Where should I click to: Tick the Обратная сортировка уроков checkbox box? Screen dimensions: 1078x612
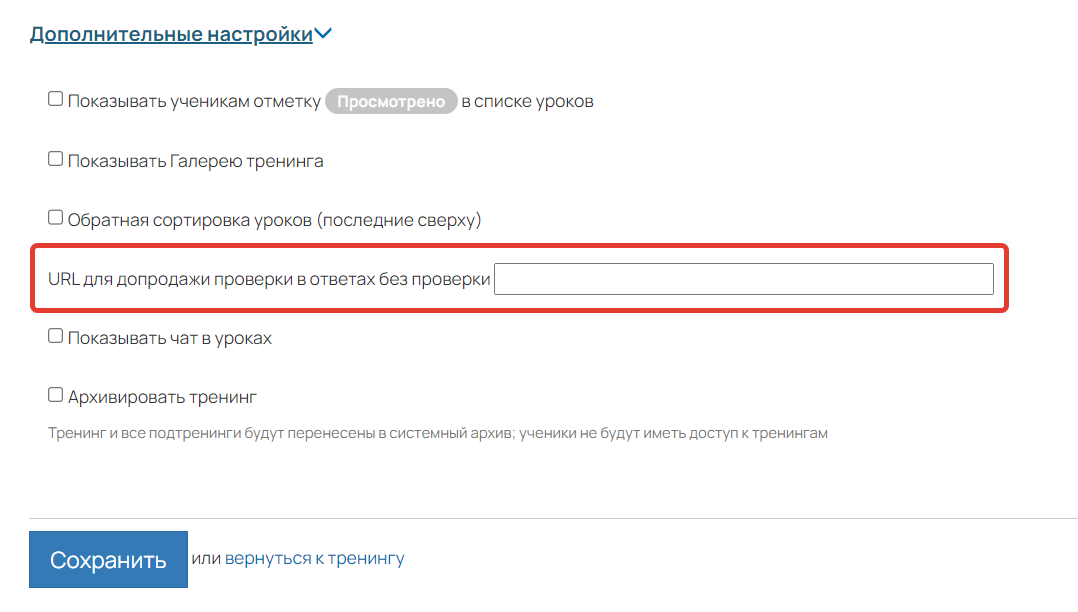pos(56,217)
